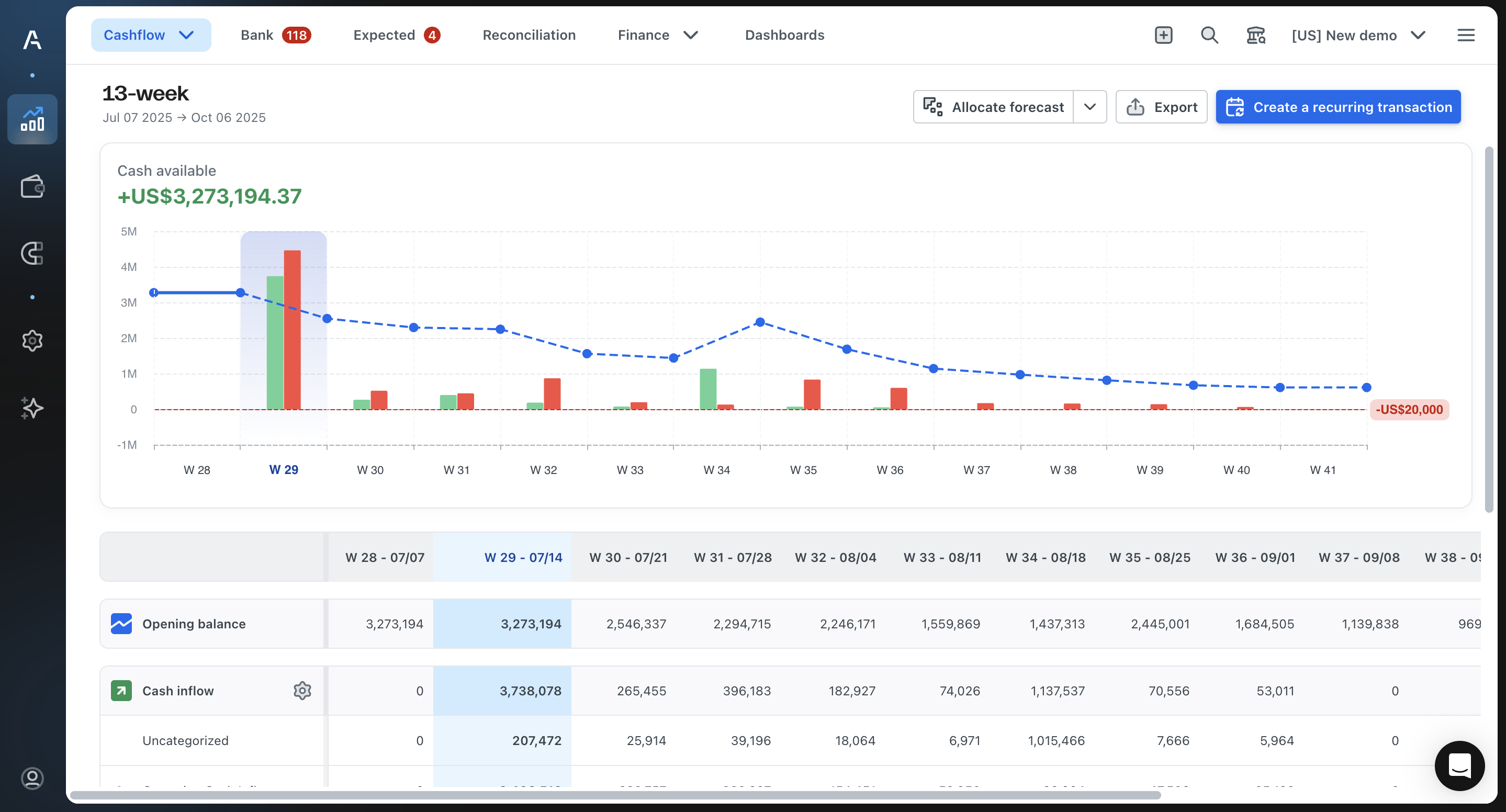The height and width of the screenshot is (812, 1506).
Task: Open Allocate forecast dropdown arrow
Action: coord(1090,107)
